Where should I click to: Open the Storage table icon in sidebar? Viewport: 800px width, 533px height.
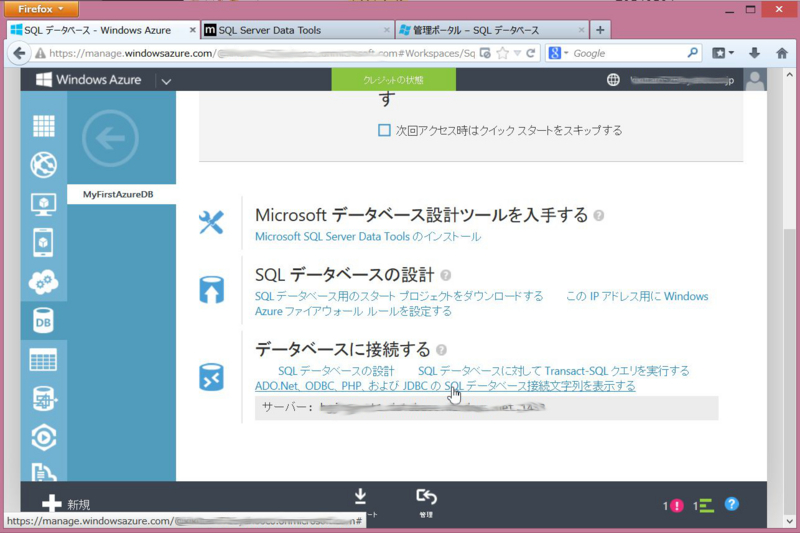44,360
